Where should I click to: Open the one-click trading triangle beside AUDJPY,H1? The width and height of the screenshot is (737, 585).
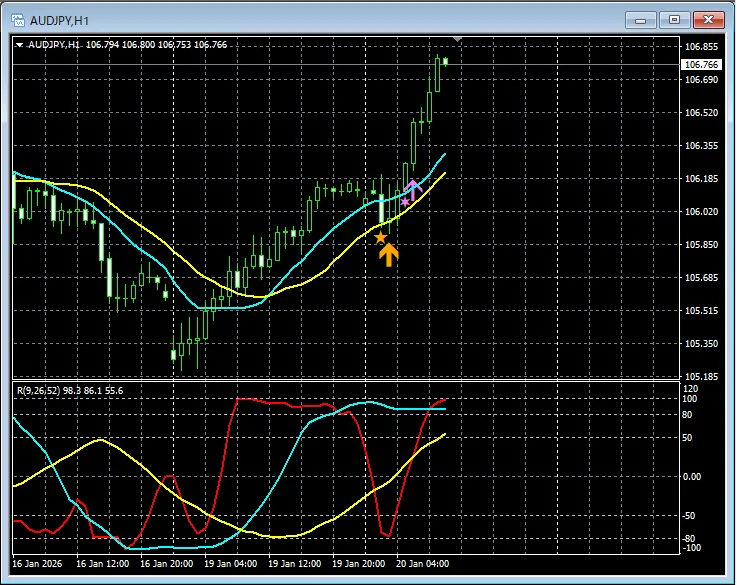tap(20, 45)
